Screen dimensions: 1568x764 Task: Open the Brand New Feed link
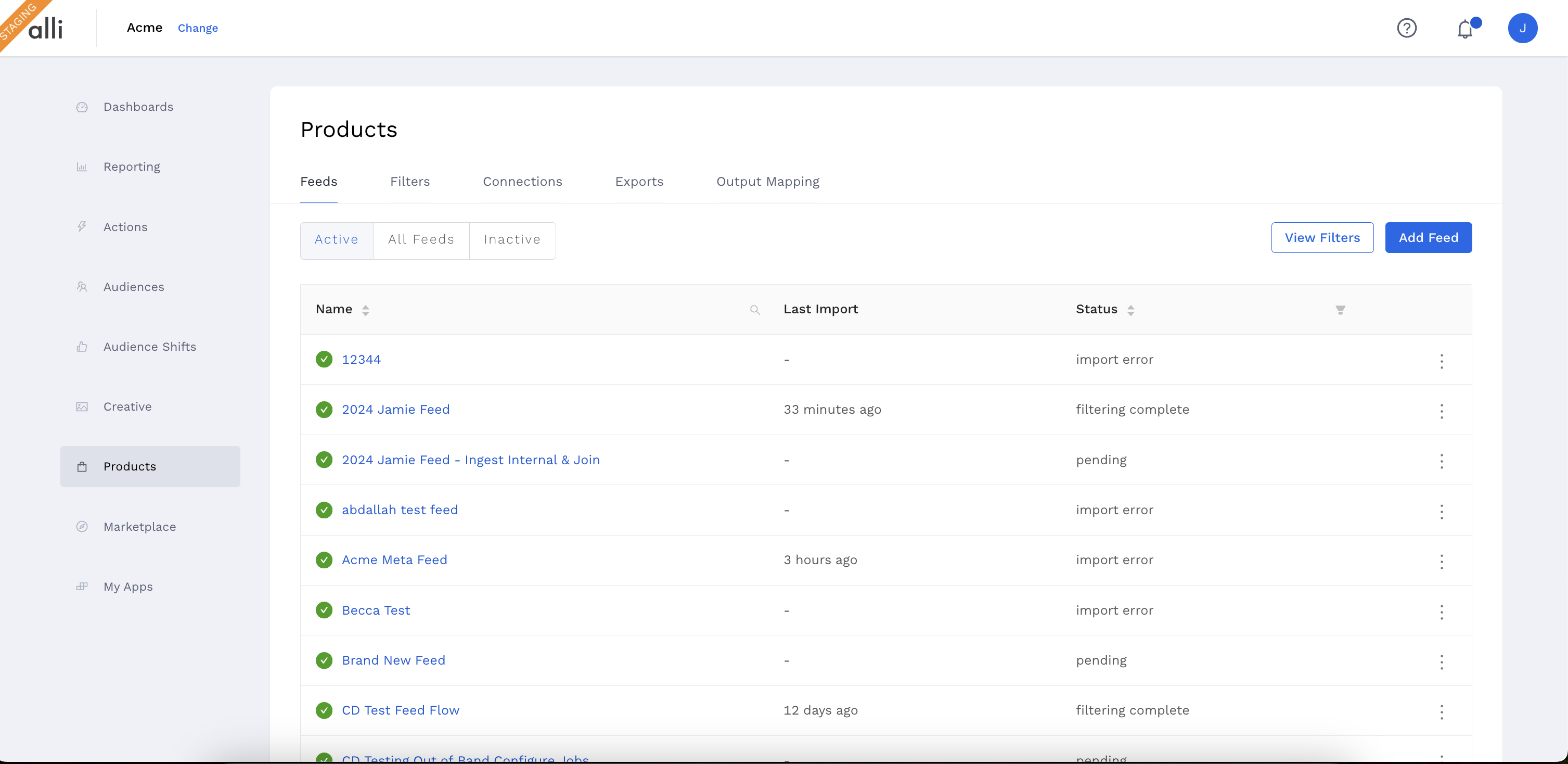coord(393,660)
